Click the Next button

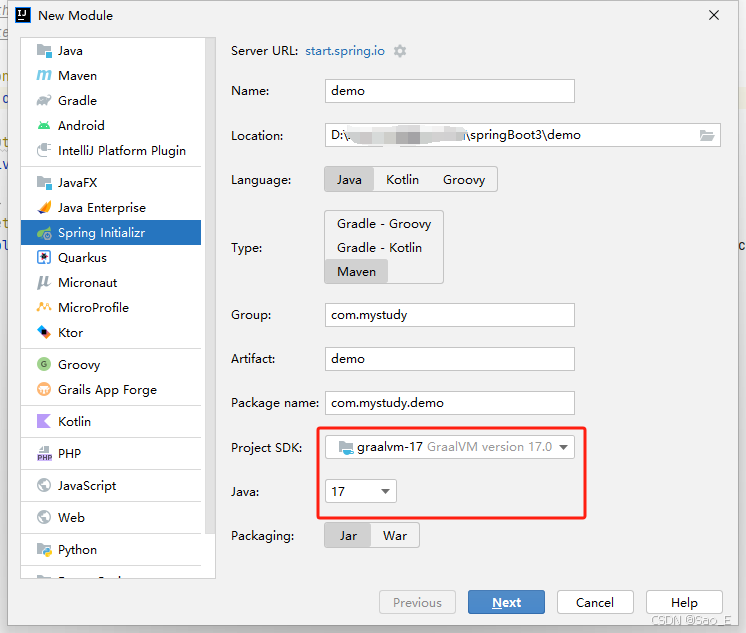click(x=506, y=602)
